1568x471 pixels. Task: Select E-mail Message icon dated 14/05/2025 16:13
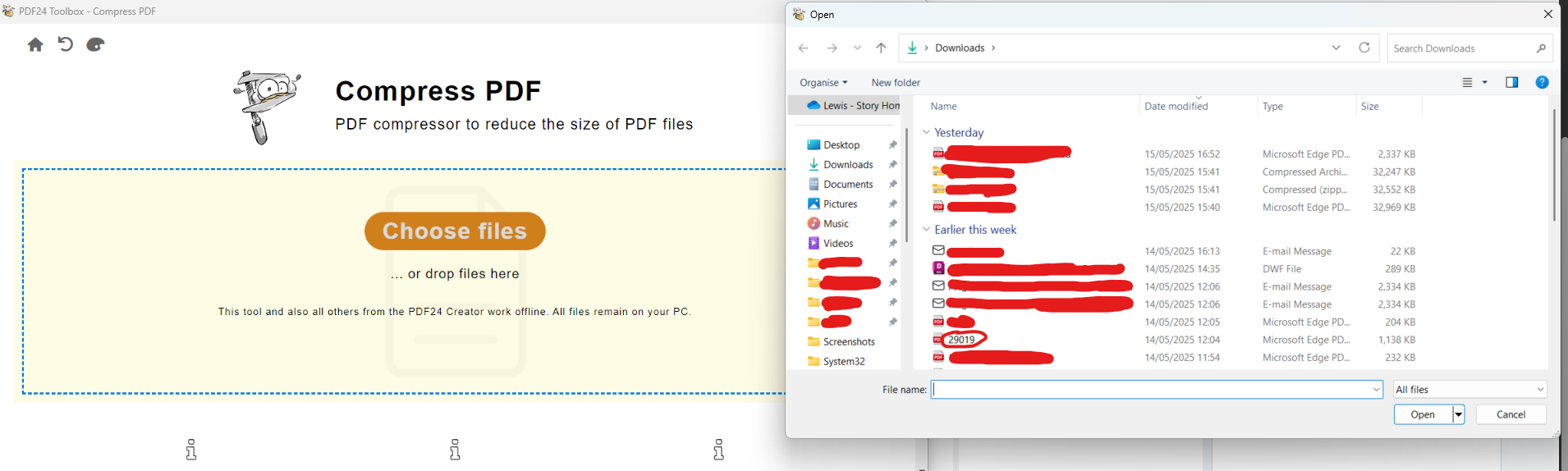938,250
